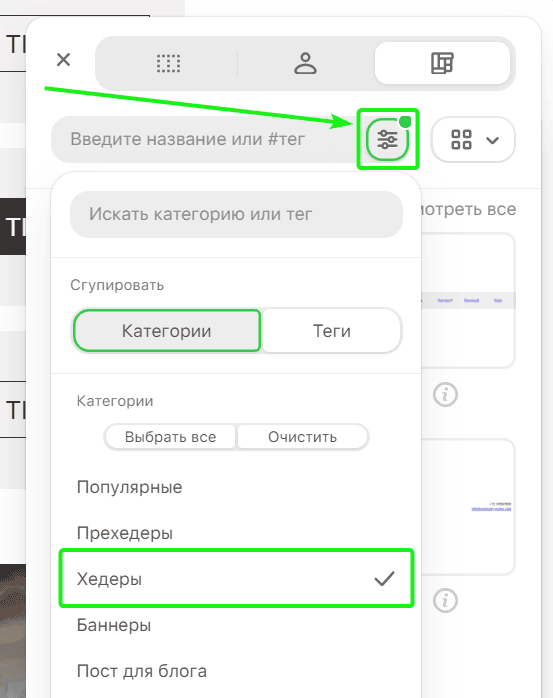The height and width of the screenshot is (698, 553).
Task: Click the filter sliders icon button
Action: tap(387, 140)
